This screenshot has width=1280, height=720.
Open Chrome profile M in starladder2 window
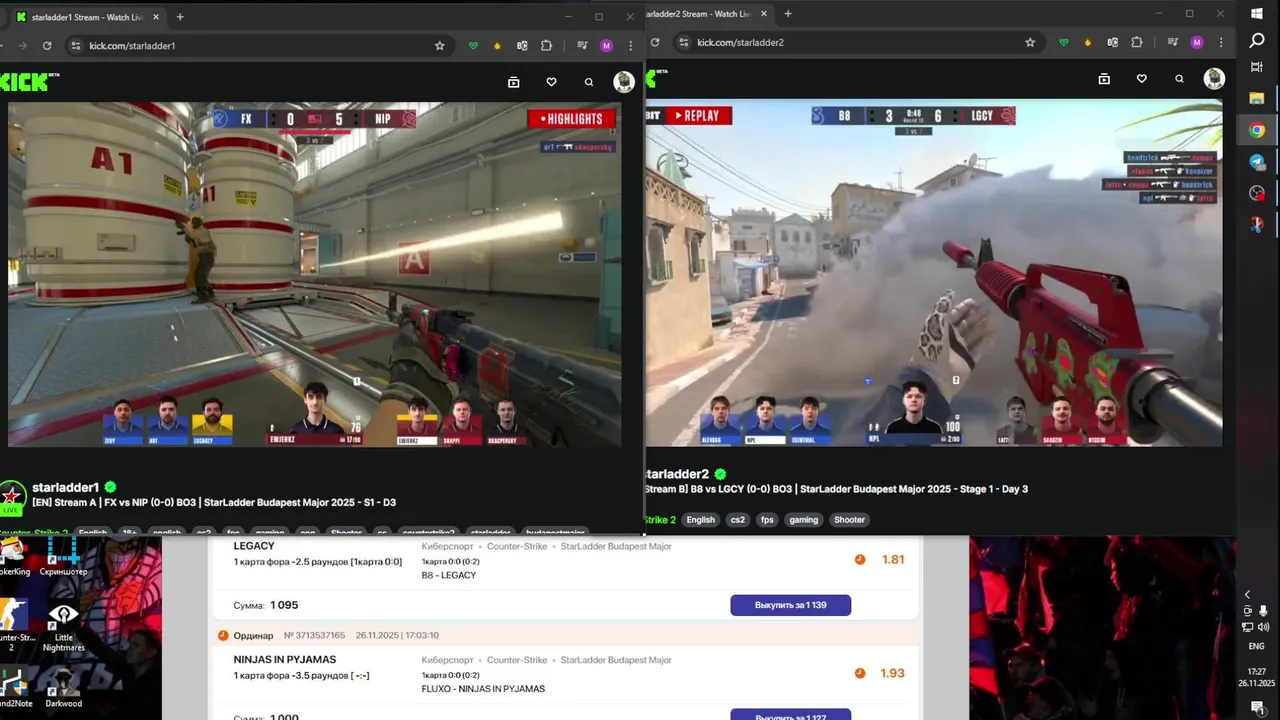click(1197, 42)
